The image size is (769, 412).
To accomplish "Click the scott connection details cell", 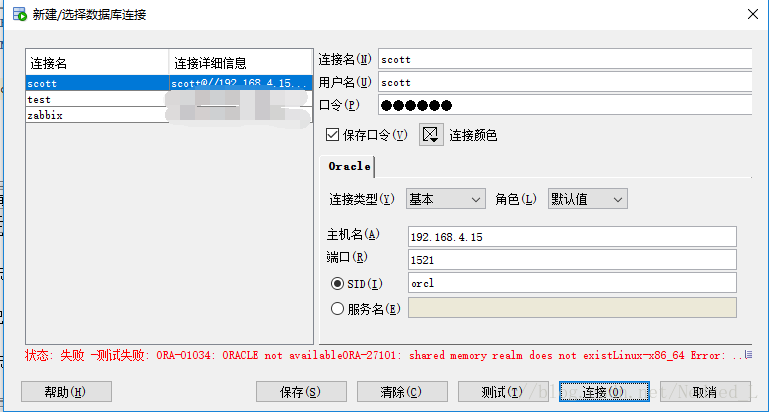I will (x=240, y=83).
